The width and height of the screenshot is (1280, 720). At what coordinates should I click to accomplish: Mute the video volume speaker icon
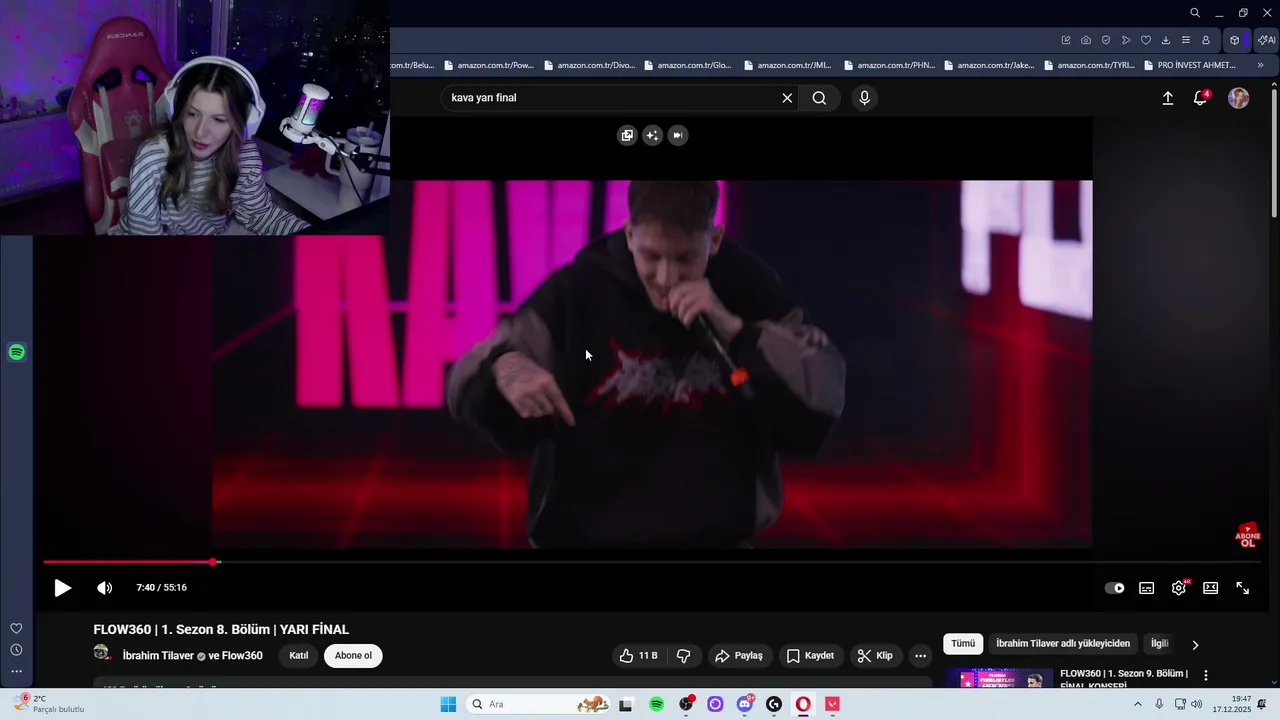point(104,588)
